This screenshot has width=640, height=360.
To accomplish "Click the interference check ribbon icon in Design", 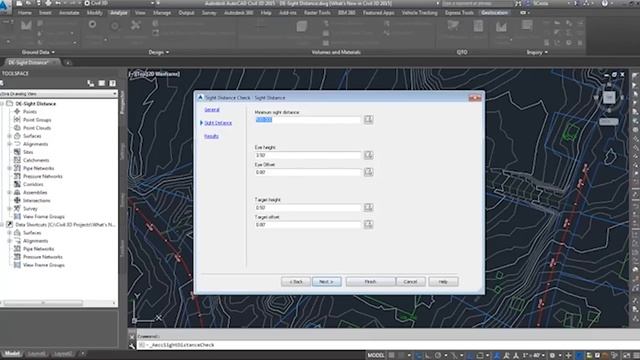I will (136, 25).
